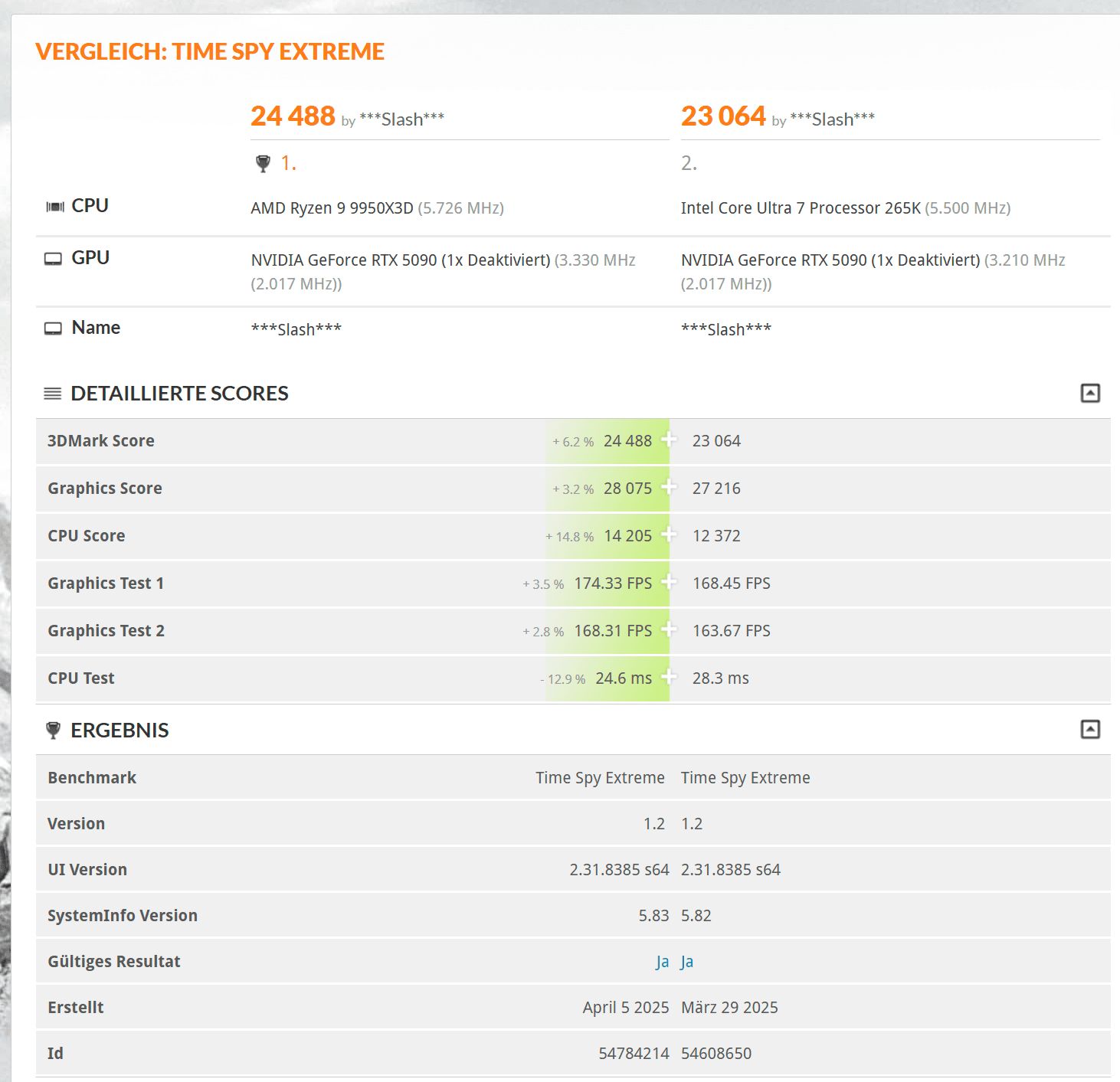This screenshot has width=1120, height=1082.
Task: Click the - 12.9 % difference label
Action: click(x=562, y=679)
